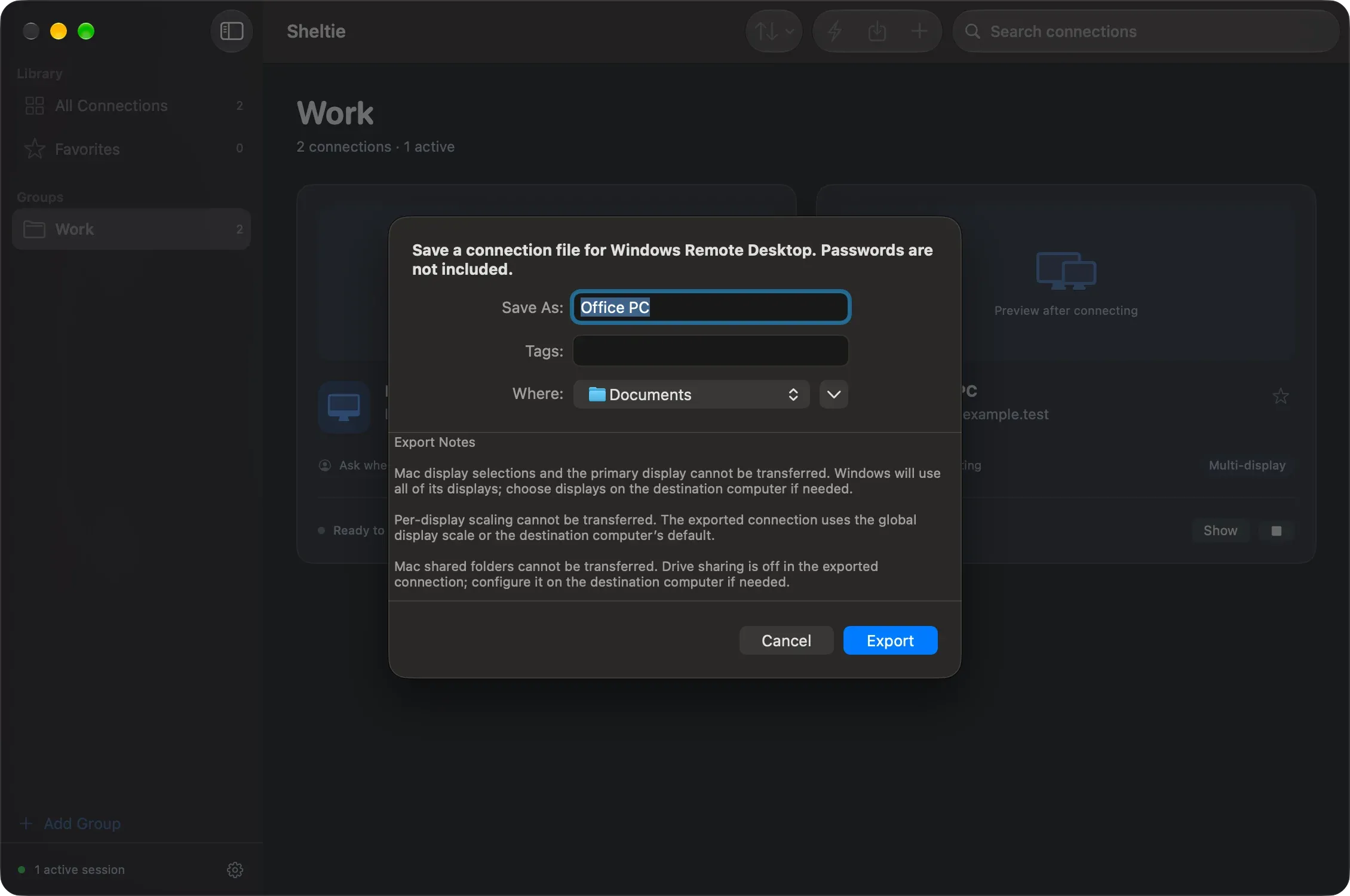Click Show on the active connection card
This screenshot has width=1350, height=896.
(1220, 530)
